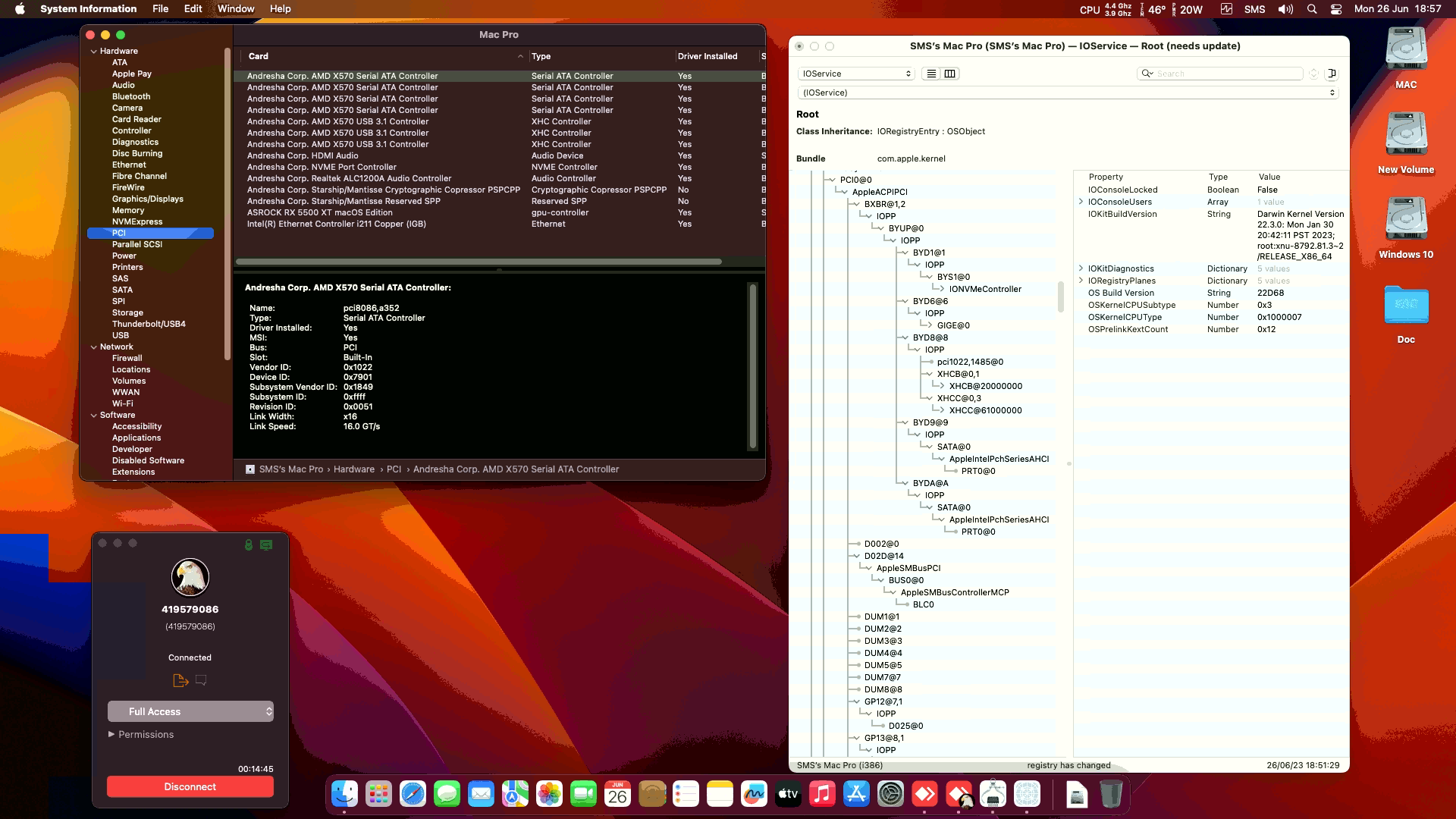Open Trash from the Dock

1111,794
